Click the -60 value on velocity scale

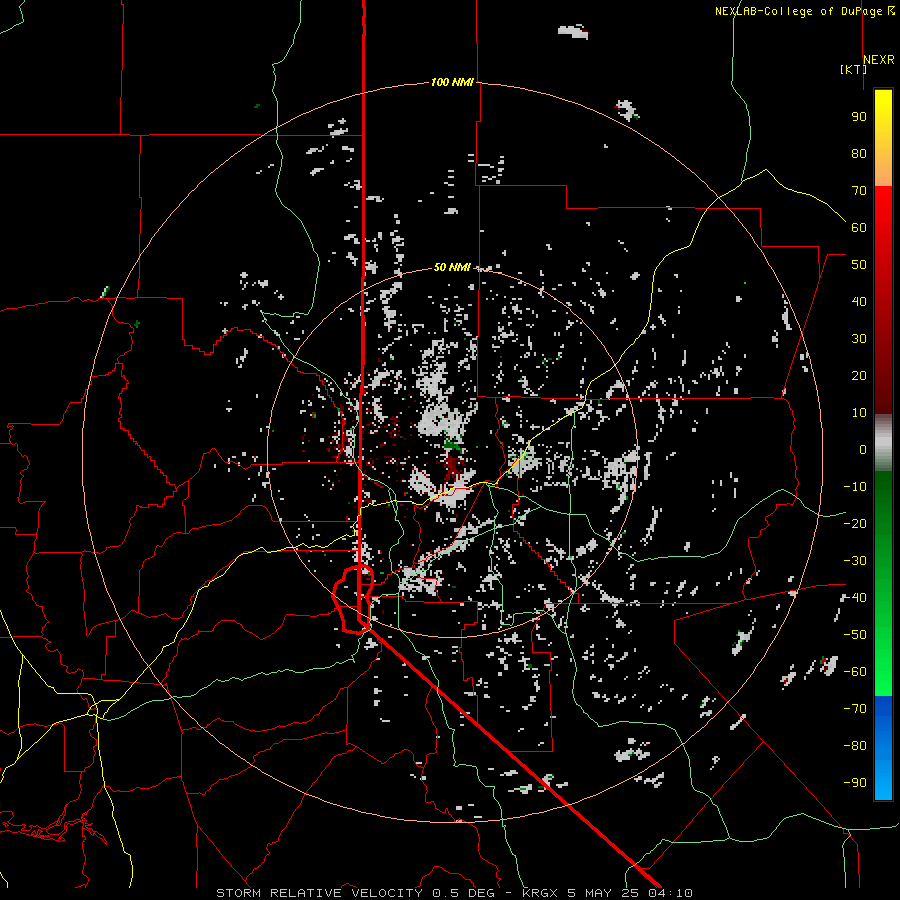point(855,672)
